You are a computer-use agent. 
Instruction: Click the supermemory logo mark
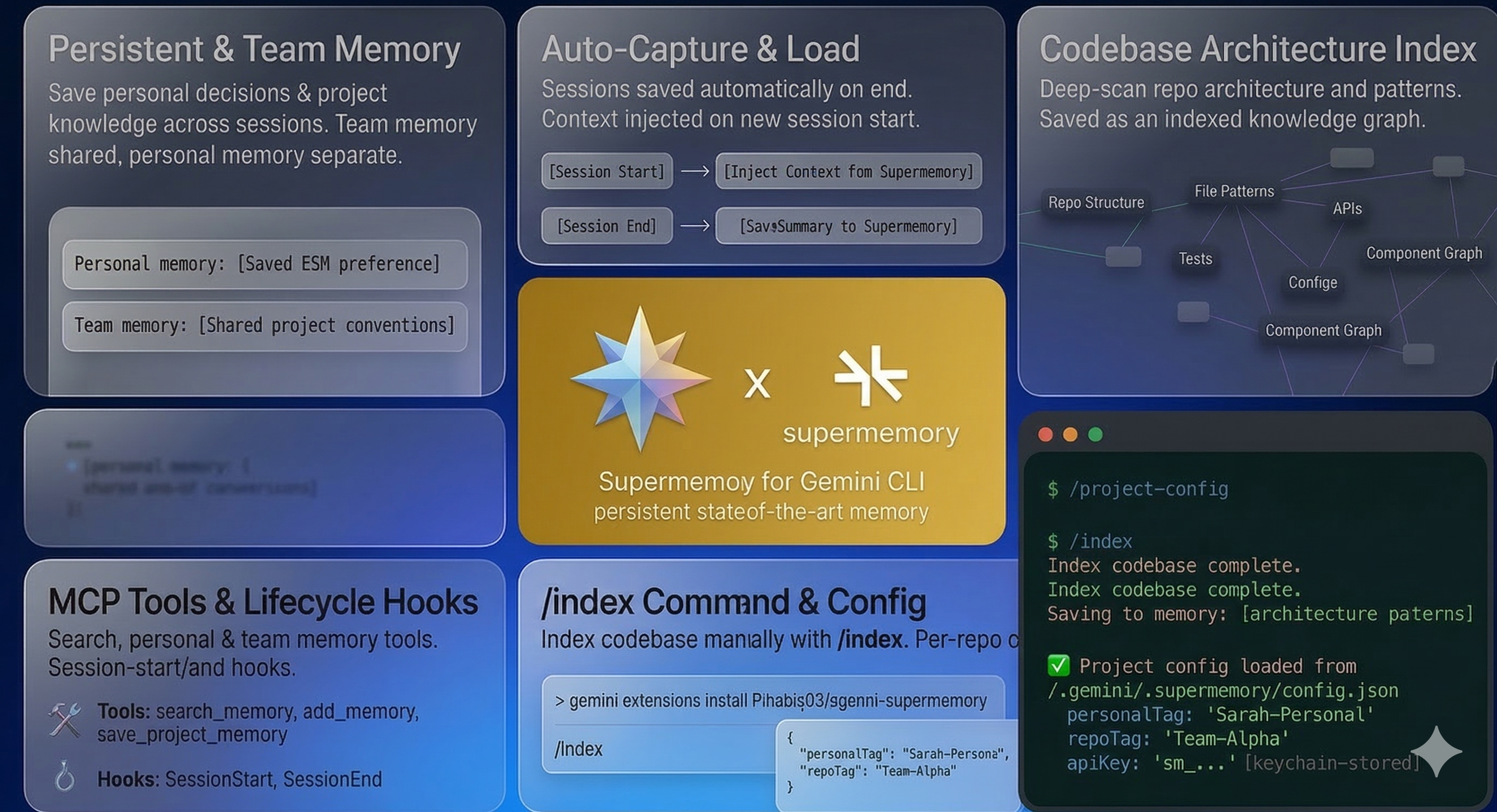870,375
